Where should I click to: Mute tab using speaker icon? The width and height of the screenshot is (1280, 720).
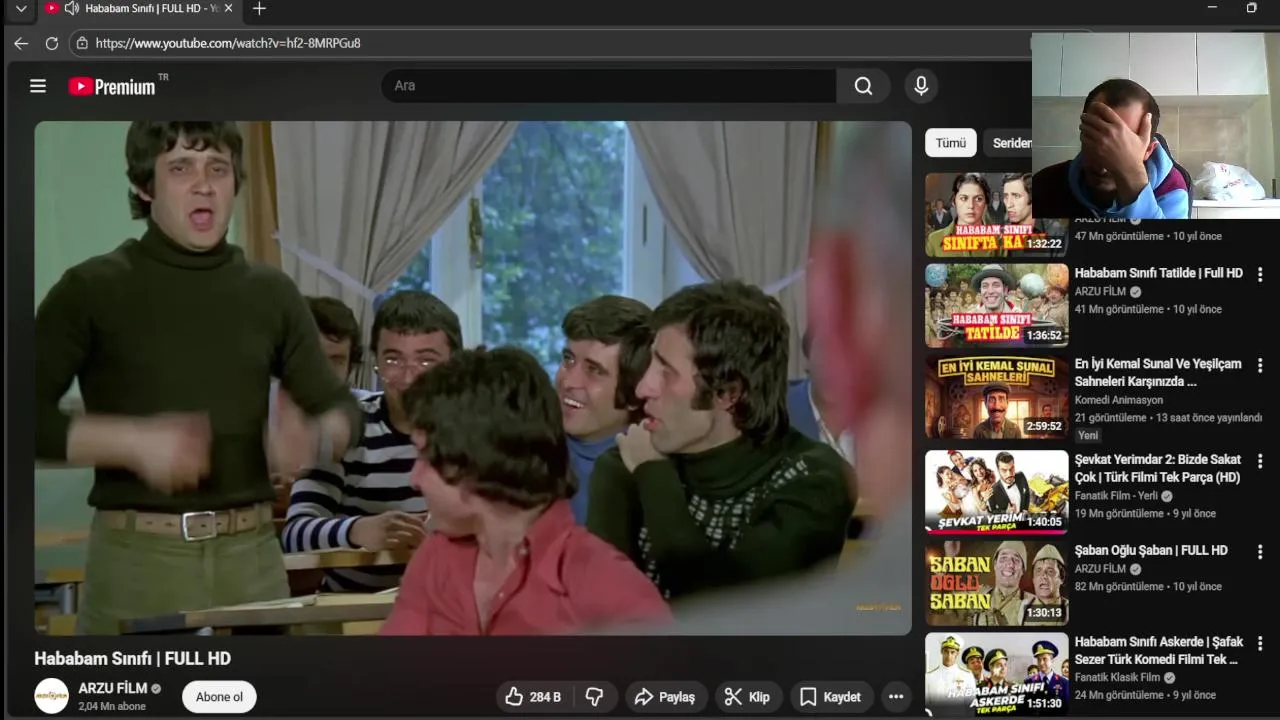[x=72, y=8]
